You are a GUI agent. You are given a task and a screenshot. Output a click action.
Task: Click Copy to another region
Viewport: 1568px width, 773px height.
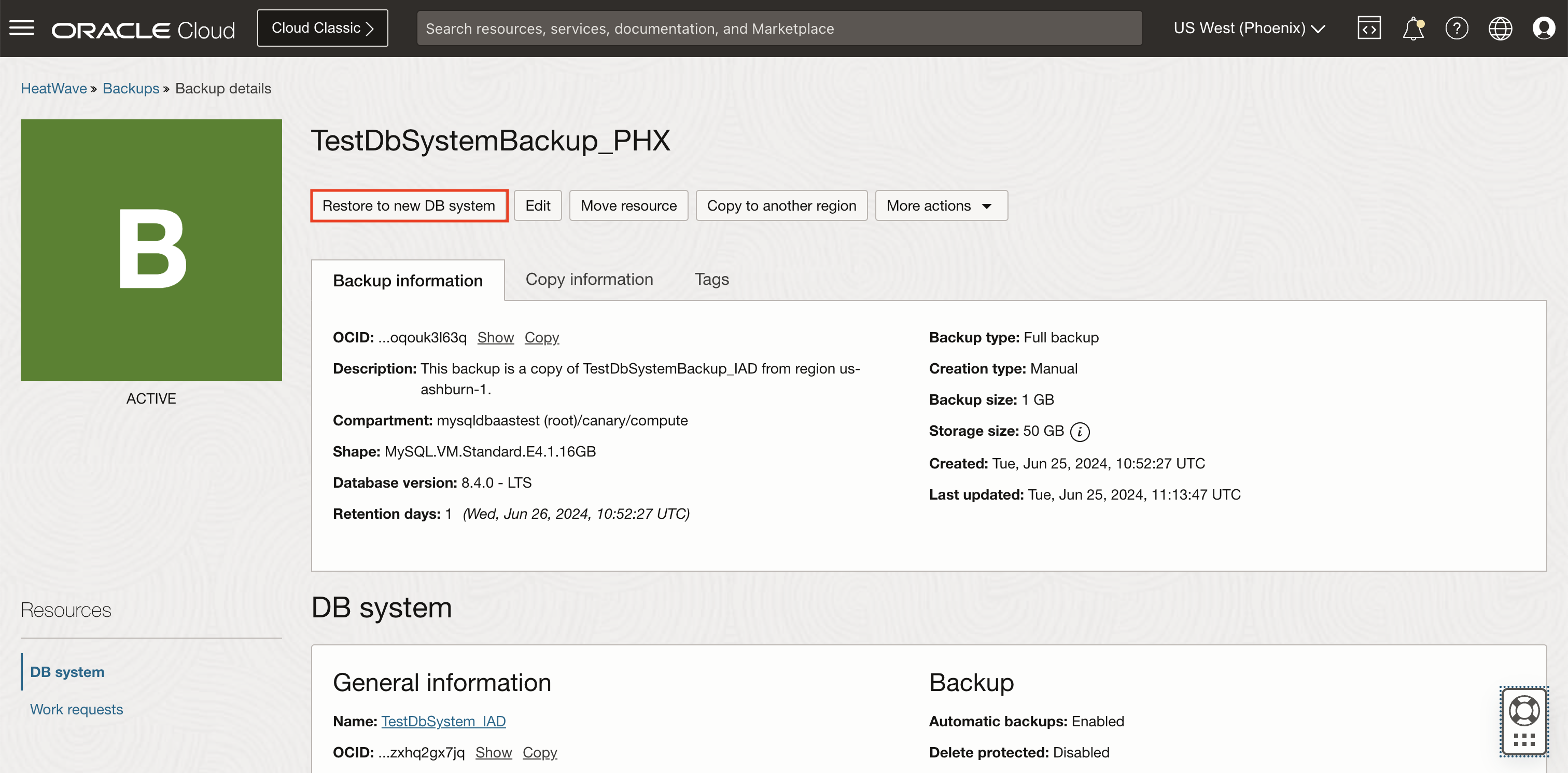(781, 205)
